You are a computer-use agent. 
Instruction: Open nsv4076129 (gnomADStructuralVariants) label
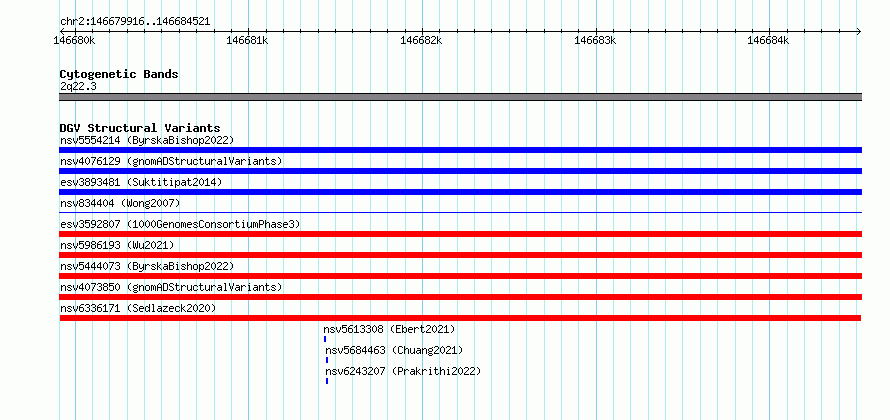(171, 161)
